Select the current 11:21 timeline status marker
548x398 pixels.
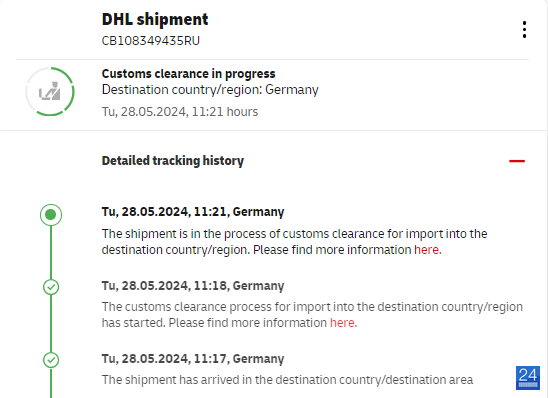coord(51,215)
